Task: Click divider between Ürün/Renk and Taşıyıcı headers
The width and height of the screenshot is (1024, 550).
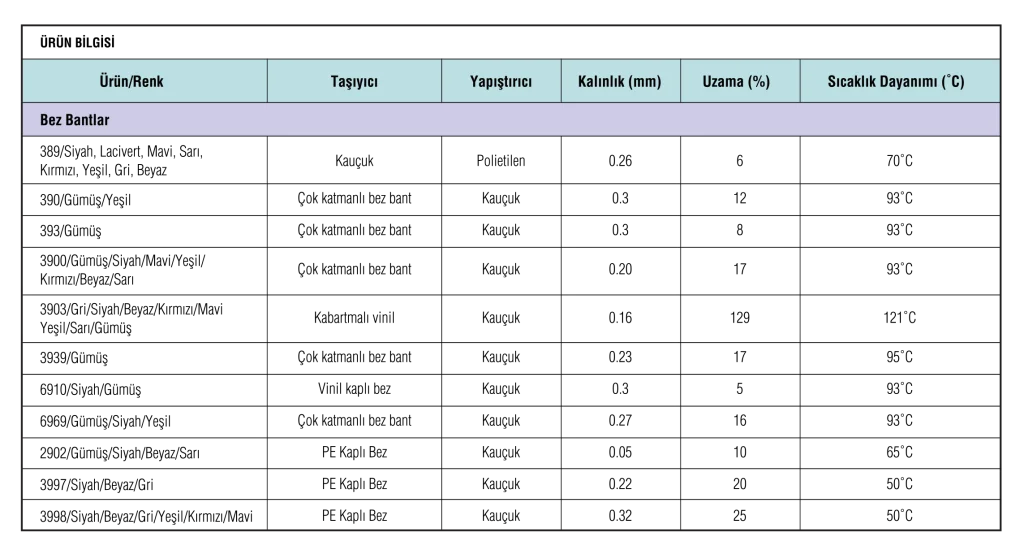Action: point(267,82)
